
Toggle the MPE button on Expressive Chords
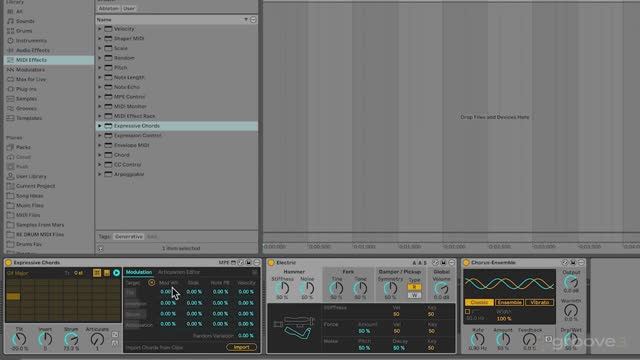pyautogui.click(x=224, y=263)
